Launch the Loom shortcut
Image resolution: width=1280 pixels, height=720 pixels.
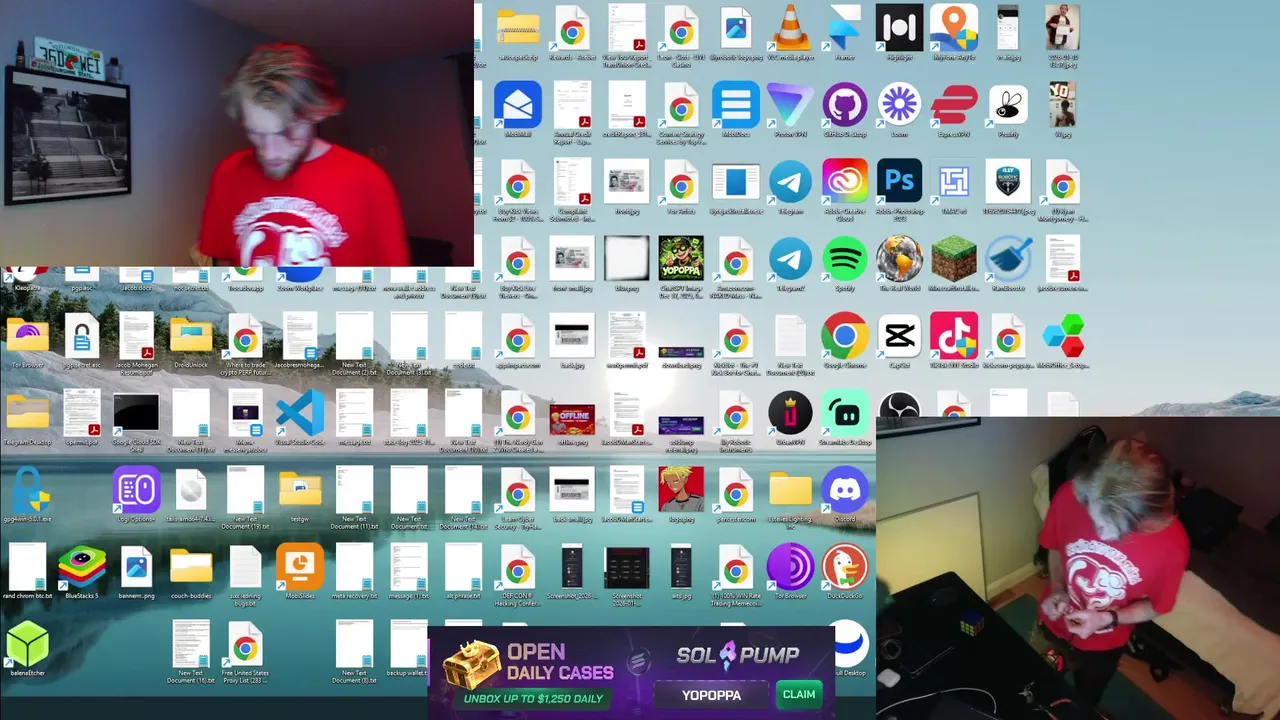coord(899,105)
